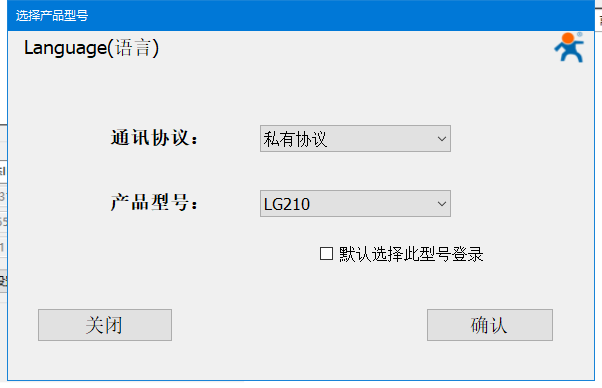The width and height of the screenshot is (602, 388).
Task: Click the 确认 button
Action: click(x=490, y=325)
